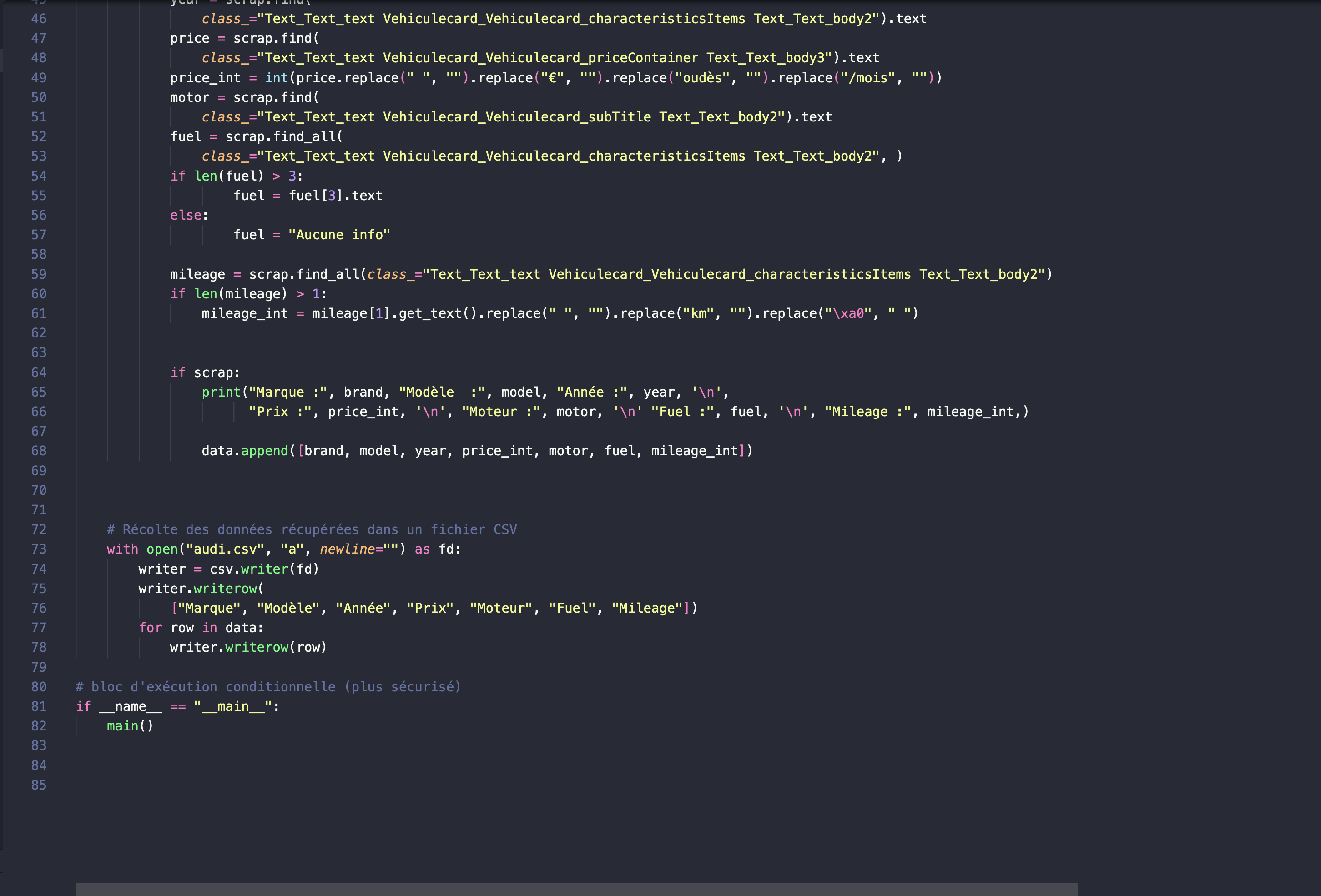Image resolution: width=1321 pixels, height=896 pixels.
Task: Click 'if len(fuel) > 3:' statement
Action: tap(237, 176)
